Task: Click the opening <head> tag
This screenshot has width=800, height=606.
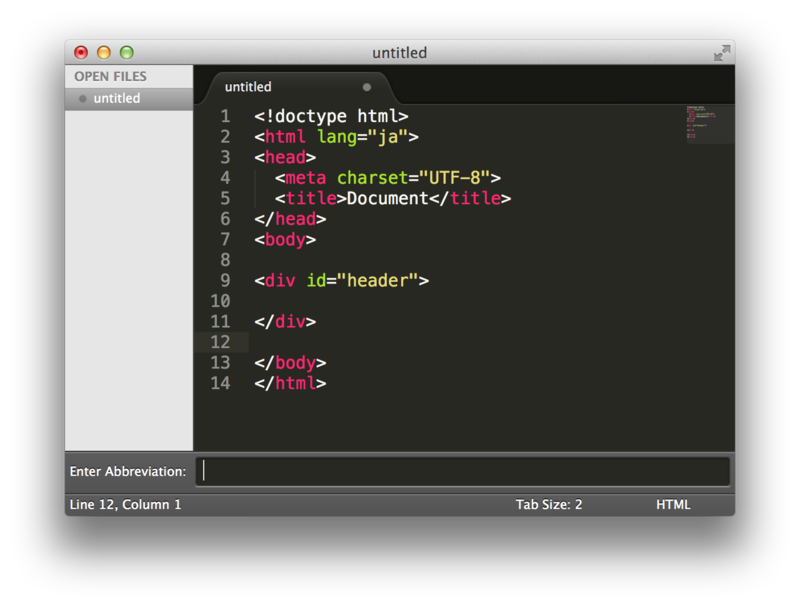Action: (x=285, y=157)
